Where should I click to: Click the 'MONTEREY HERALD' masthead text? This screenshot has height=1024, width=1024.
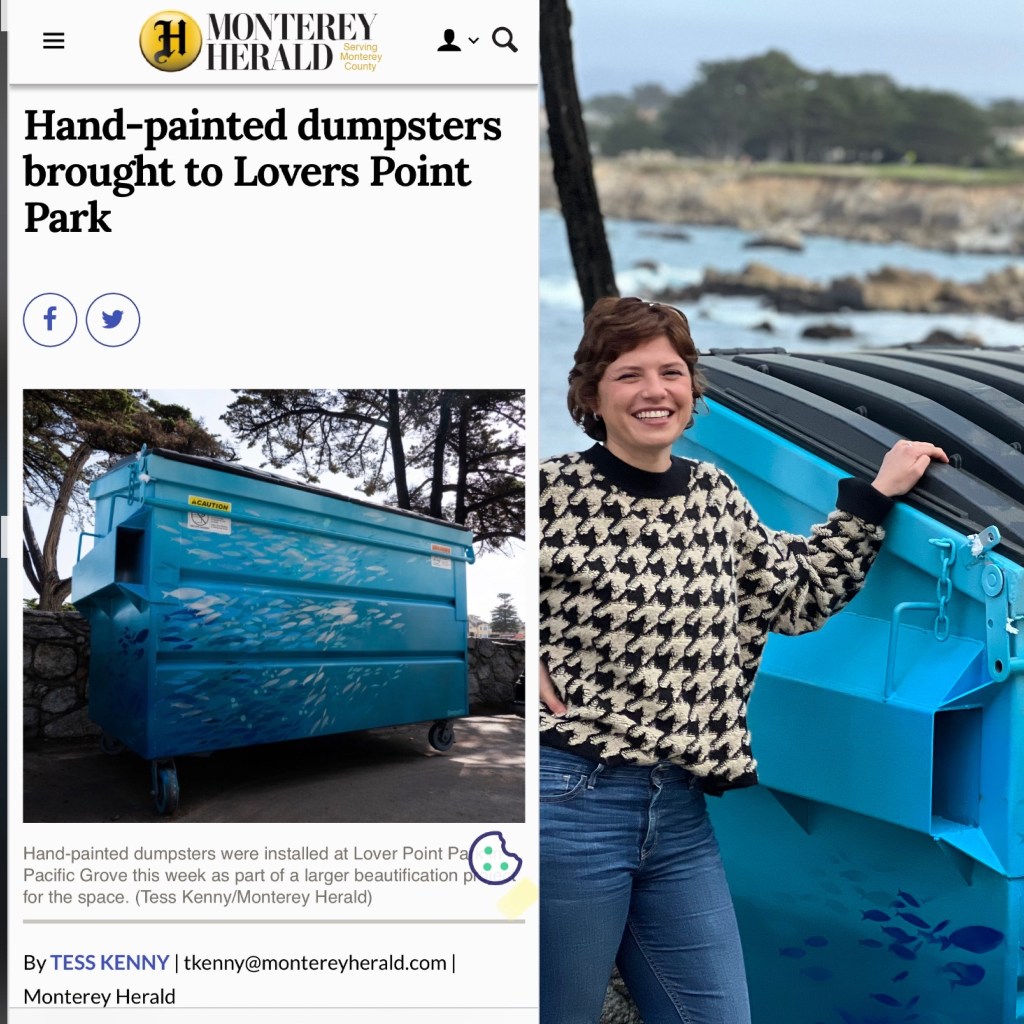click(x=291, y=41)
